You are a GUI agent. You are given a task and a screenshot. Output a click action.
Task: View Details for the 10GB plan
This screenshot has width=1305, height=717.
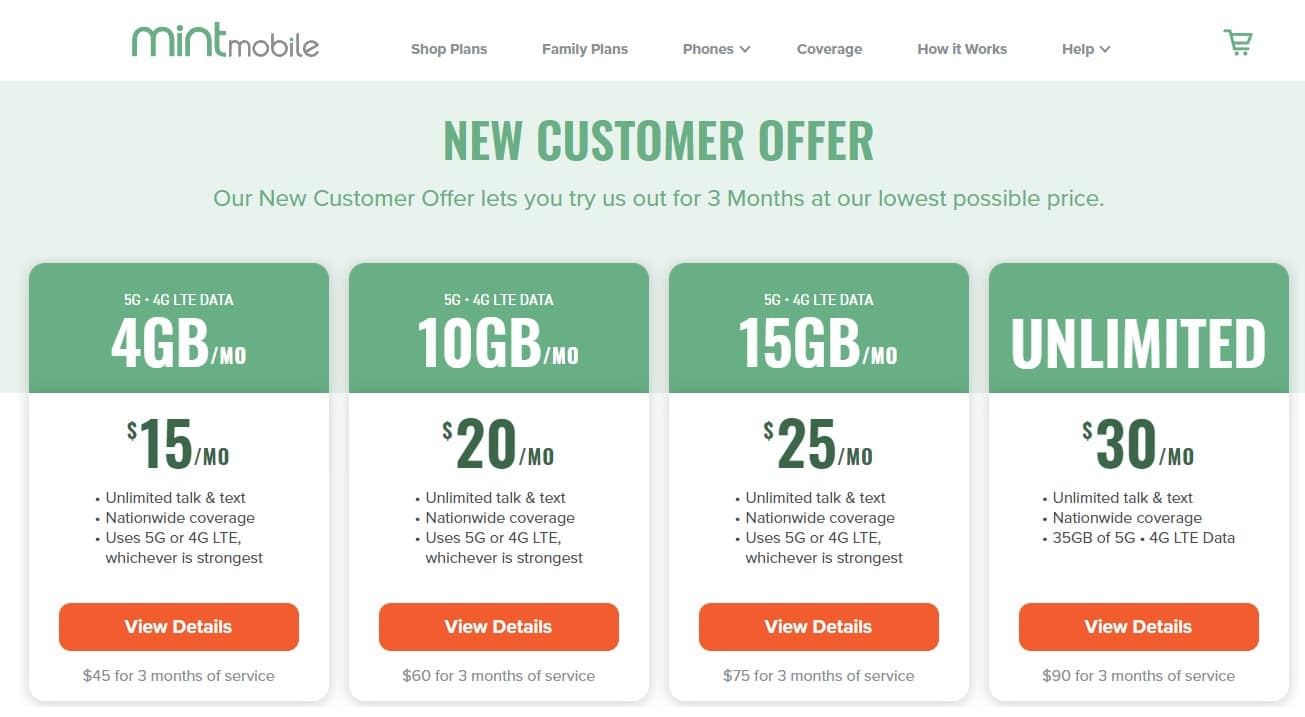[499, 627]
